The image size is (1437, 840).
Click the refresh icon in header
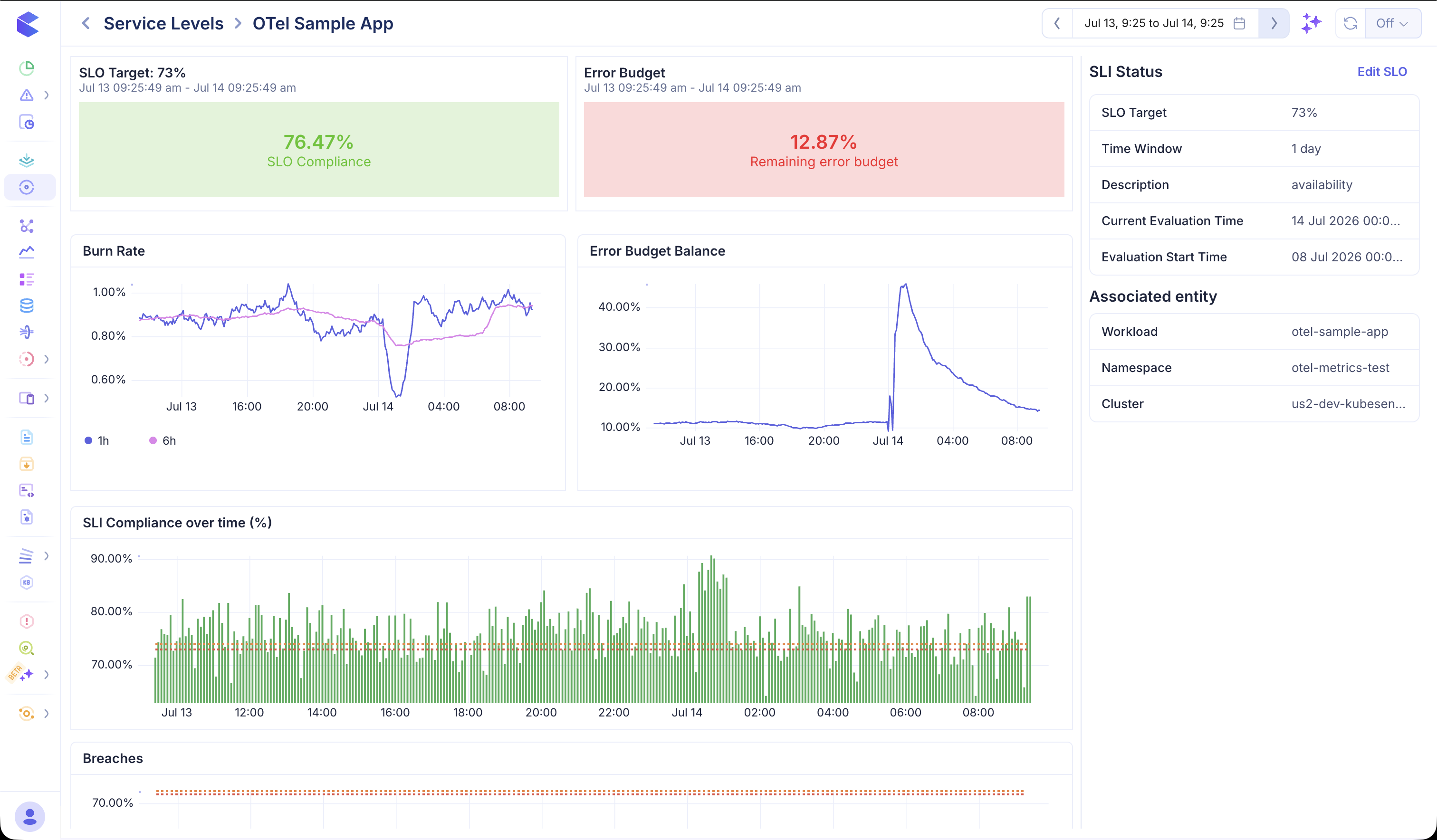1351,23
